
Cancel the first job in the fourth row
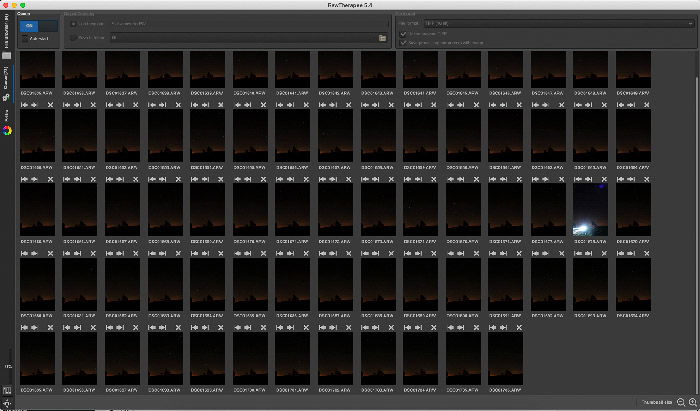click(x=50, y=253)
